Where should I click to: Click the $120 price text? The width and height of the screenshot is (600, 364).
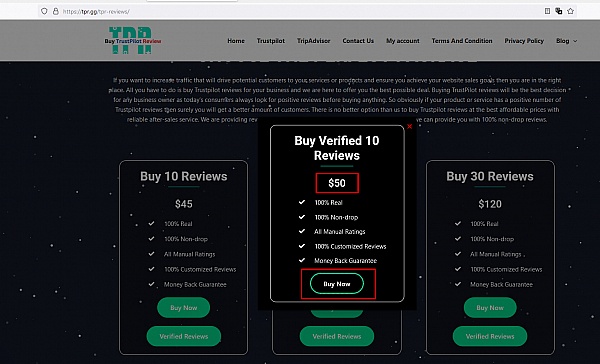(x=490, y=204)
